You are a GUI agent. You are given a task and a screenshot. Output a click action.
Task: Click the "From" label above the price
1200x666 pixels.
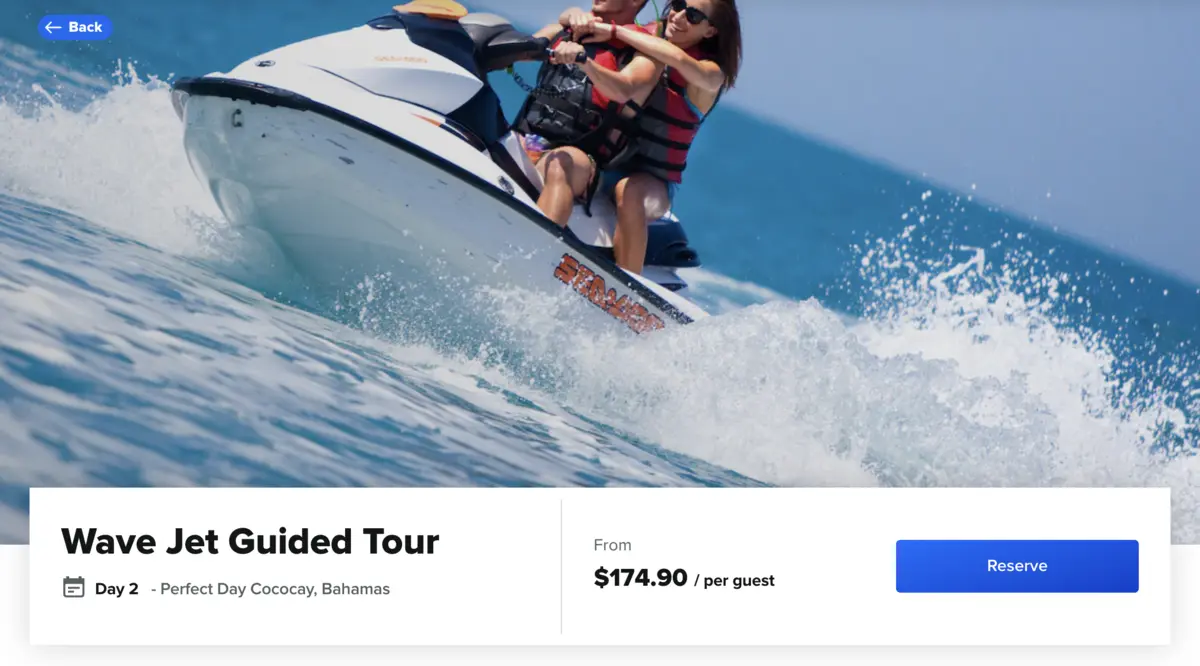pyautogui.click(x=612, y=545)
